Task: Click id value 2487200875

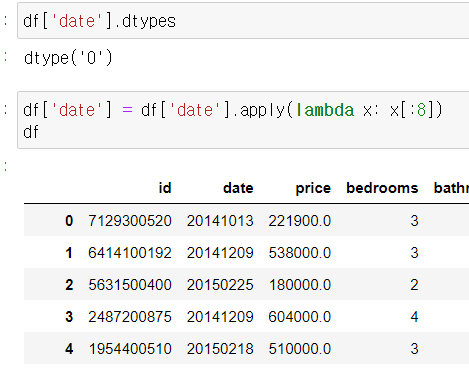Action: pos(130,317)
